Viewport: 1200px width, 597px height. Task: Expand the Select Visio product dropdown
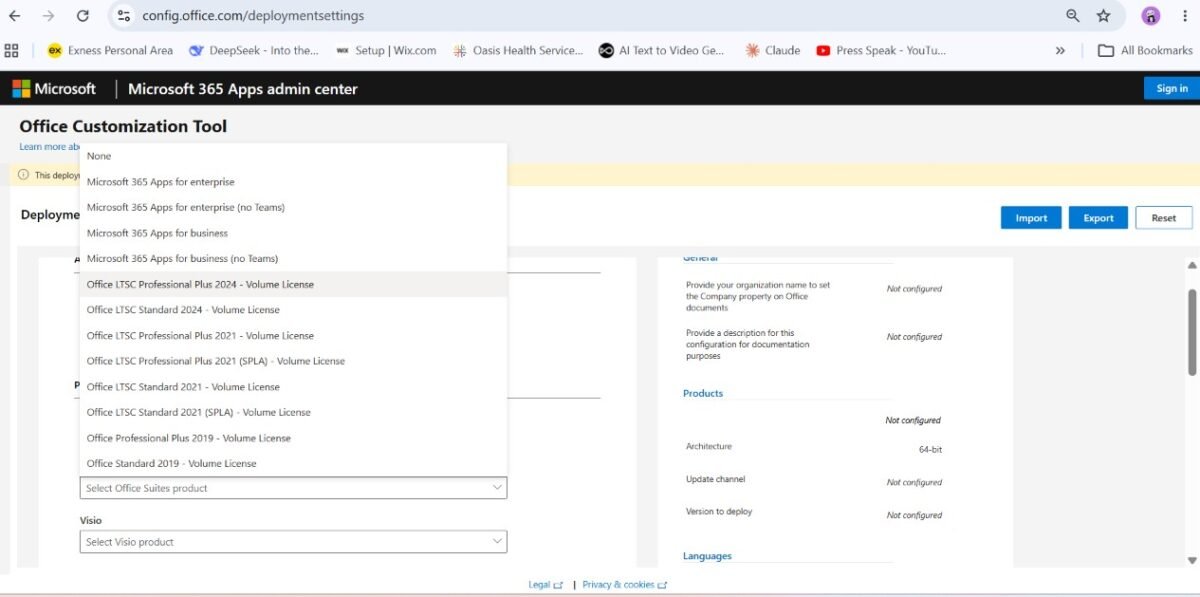(293, 541)
